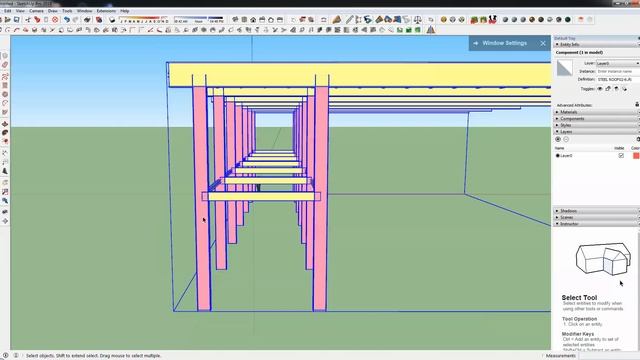Collapse the Entity Info panel

click(596, 44)
